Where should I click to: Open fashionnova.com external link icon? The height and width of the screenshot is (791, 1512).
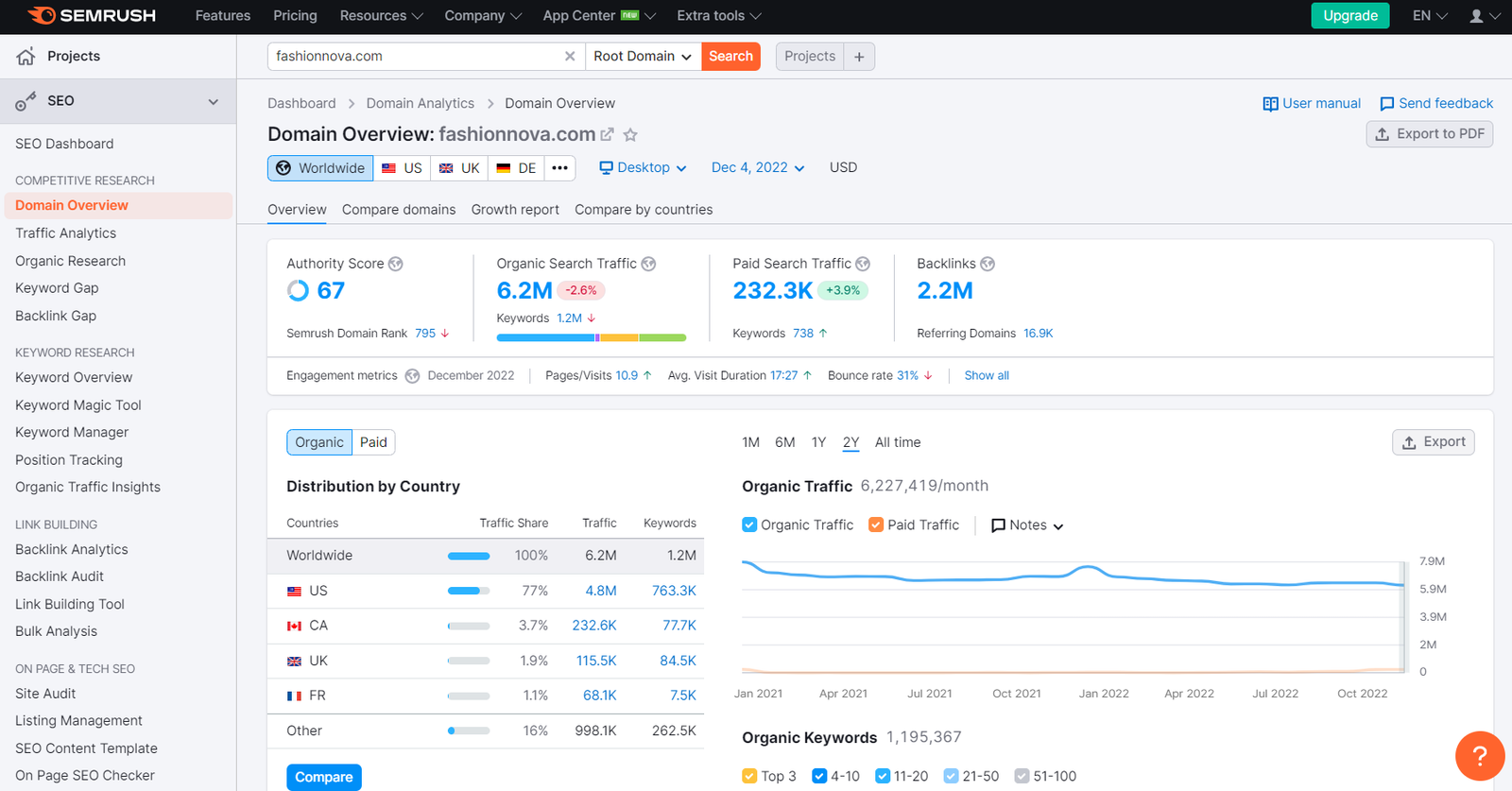[x=607, y=135]
